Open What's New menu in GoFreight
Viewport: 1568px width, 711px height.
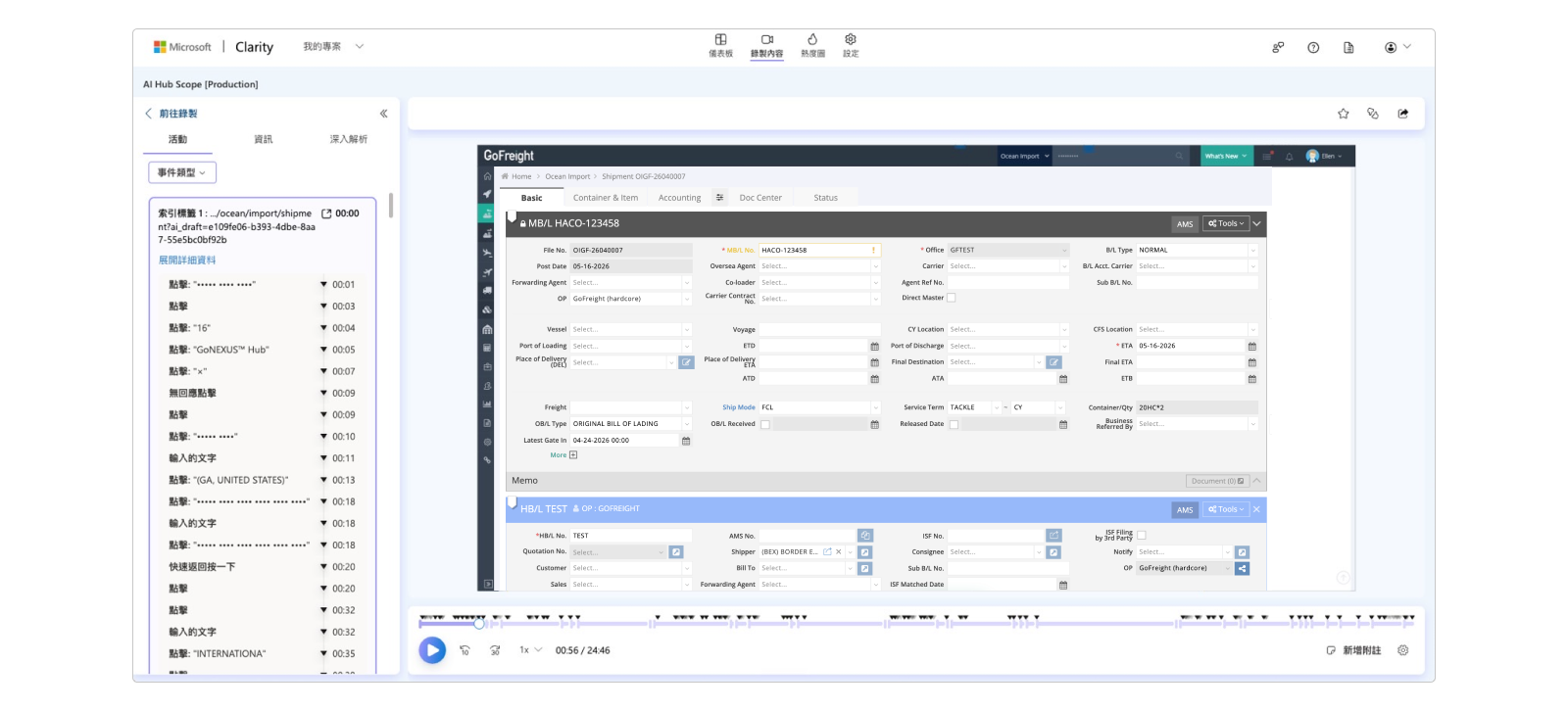1226,156
